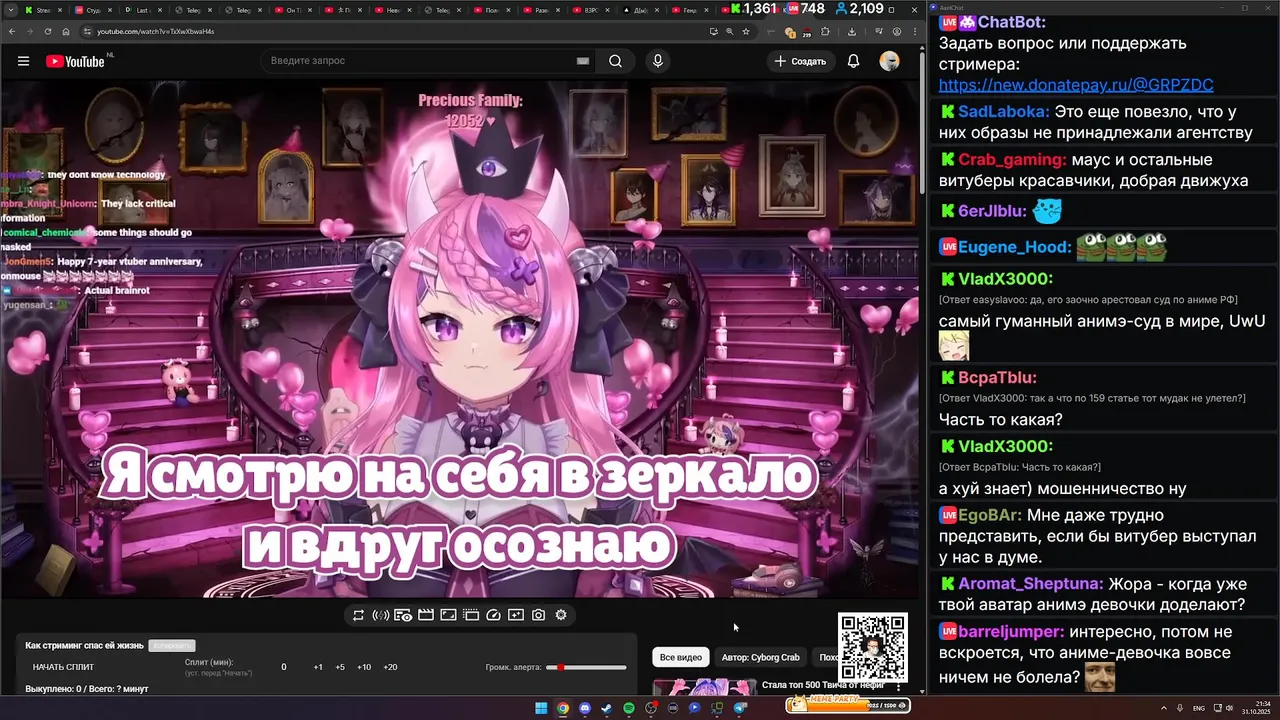Click the volume boost icon below player

381,615
